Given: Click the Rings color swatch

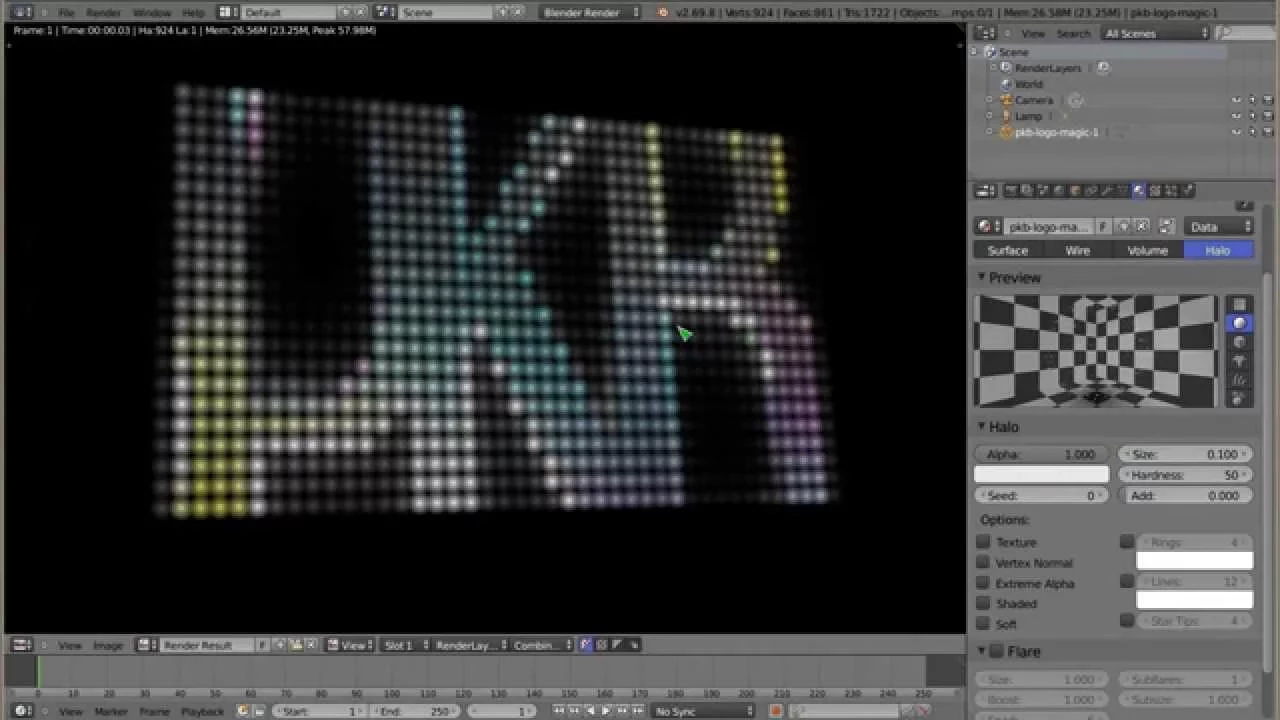Looking at the screenshot, I should click(x=1194, y=561).
